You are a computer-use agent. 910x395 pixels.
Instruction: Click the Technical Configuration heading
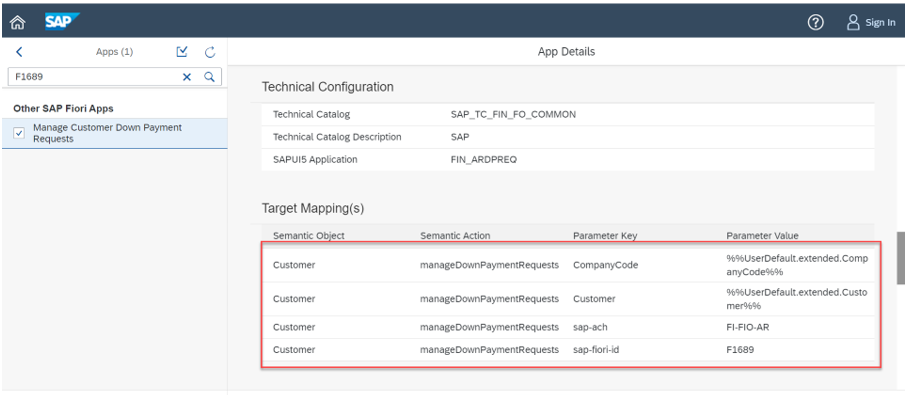pos(328,86)
